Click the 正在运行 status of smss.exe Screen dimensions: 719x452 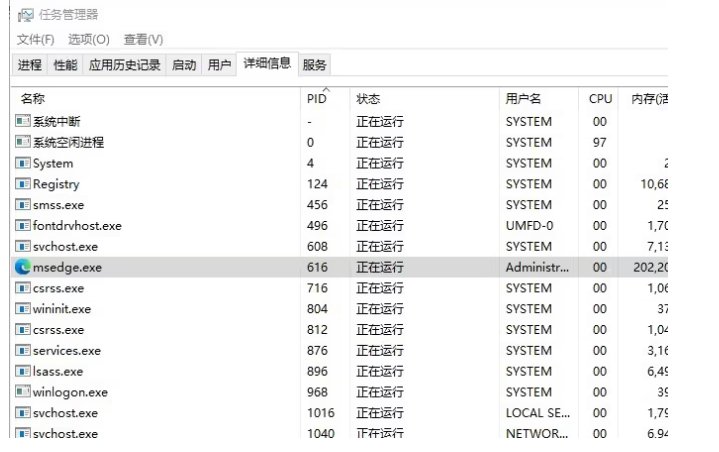[380, 205]
